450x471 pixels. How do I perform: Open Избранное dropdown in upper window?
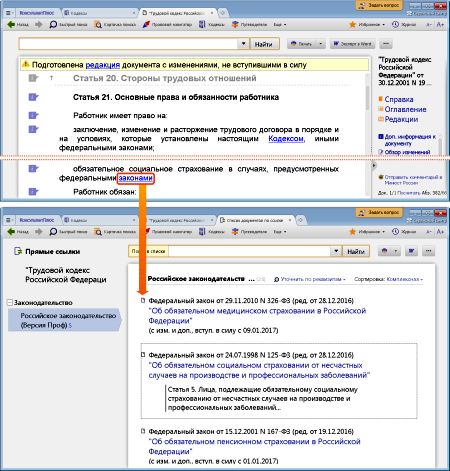[367, 24]
